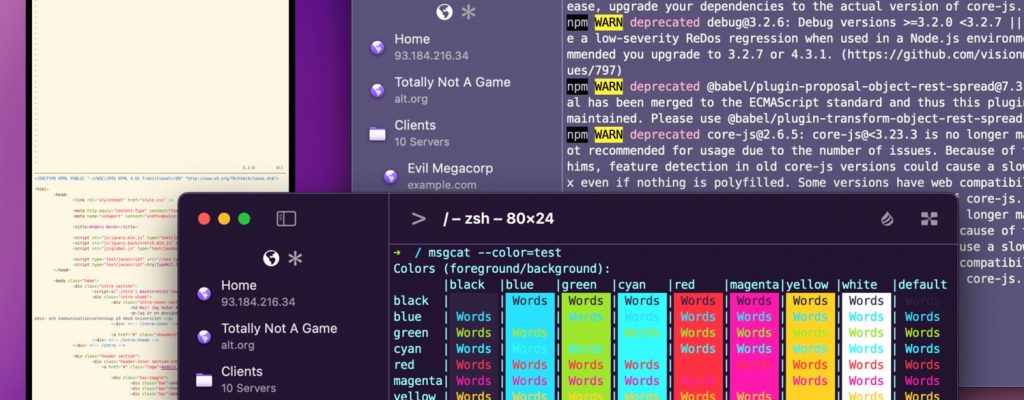Toggle the sidebar in the front dark window
Image resolution: width=1024 pixels, height=400 pixels.
click(x=286, y=218)
